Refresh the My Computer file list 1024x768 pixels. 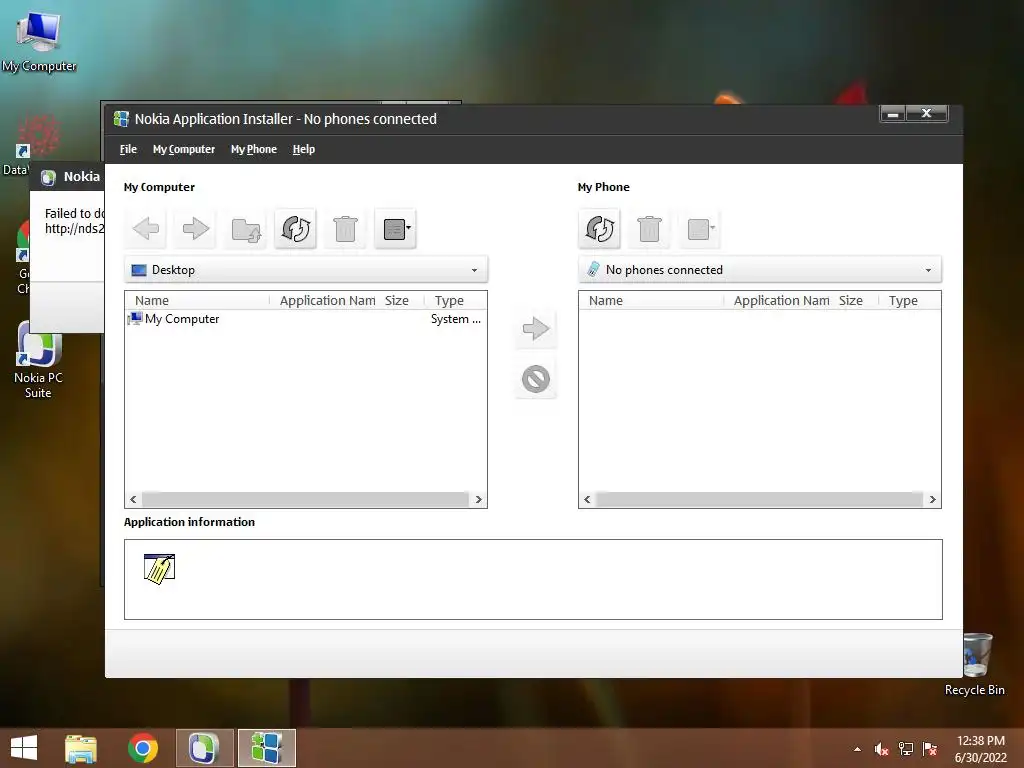pyautogui.click(x=296, y=229)
